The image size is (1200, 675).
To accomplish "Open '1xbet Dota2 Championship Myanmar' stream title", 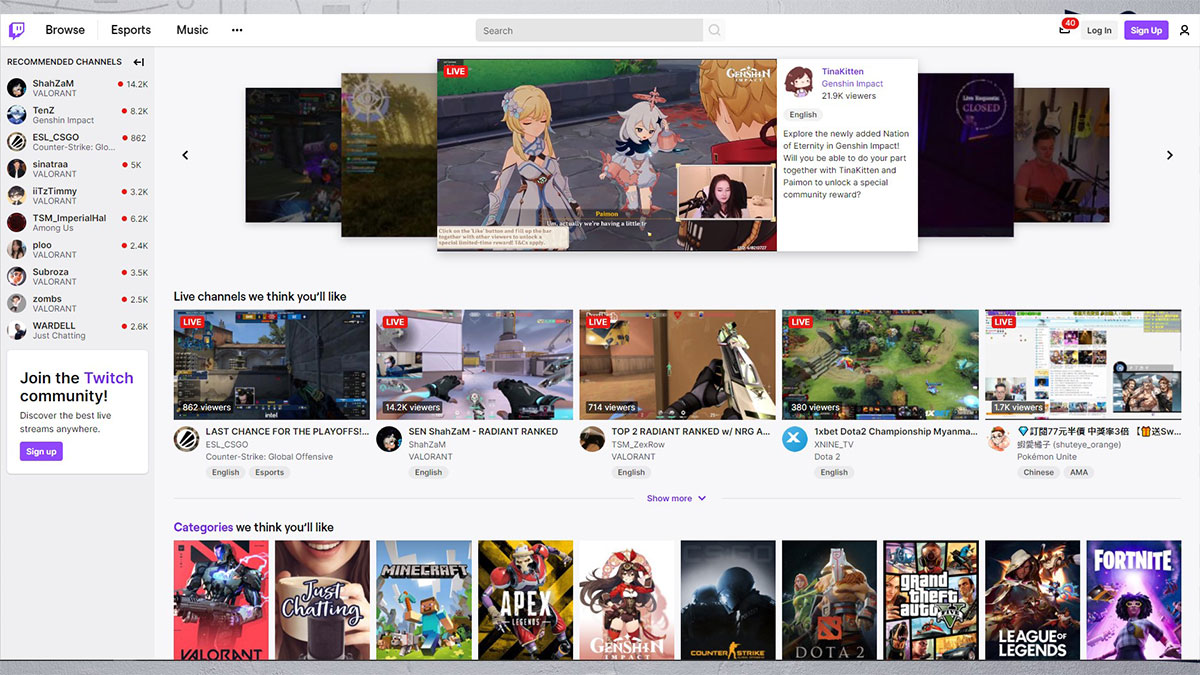I will click(896, 432).
